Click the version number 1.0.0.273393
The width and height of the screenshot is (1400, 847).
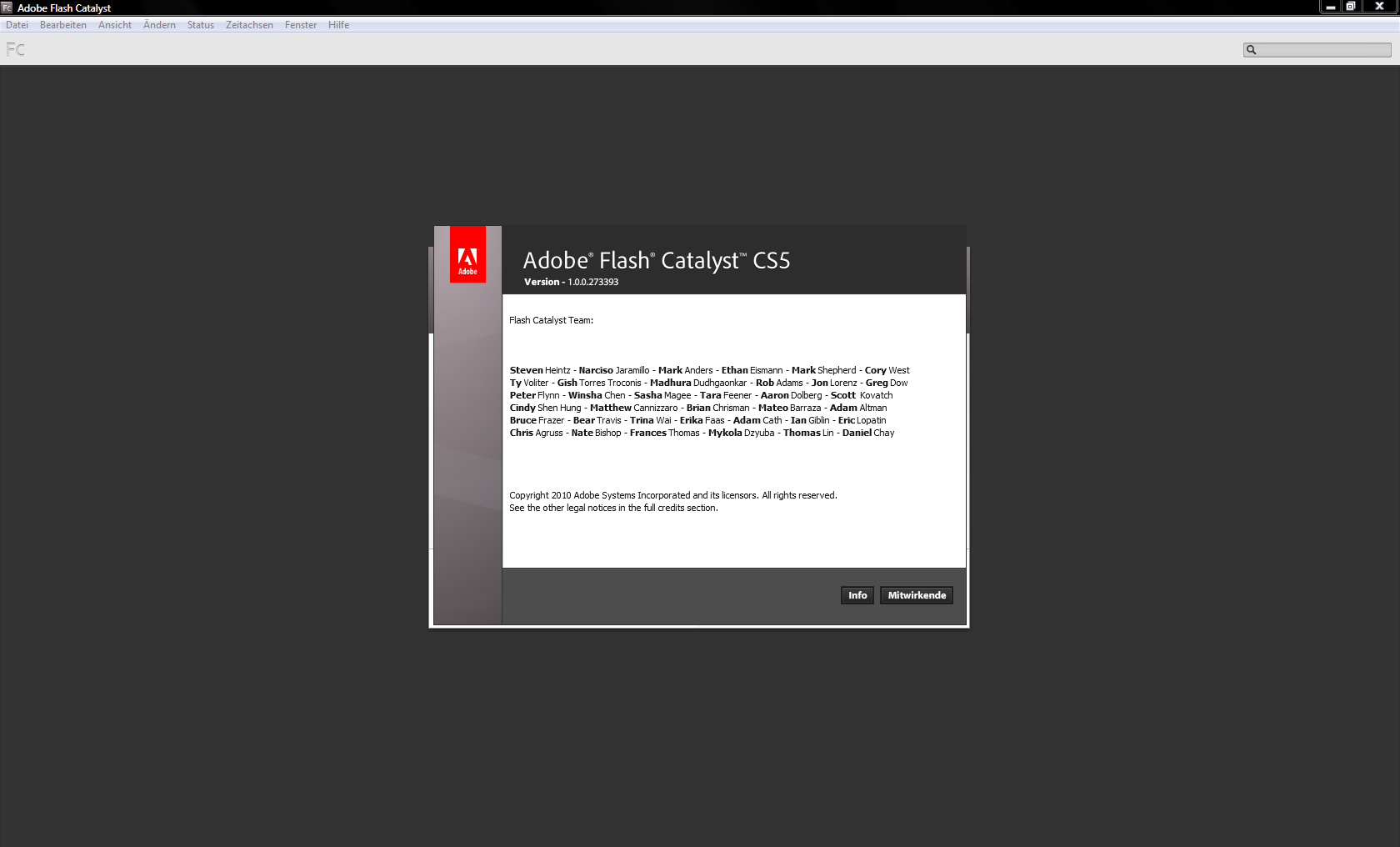(x=593, y=282)
